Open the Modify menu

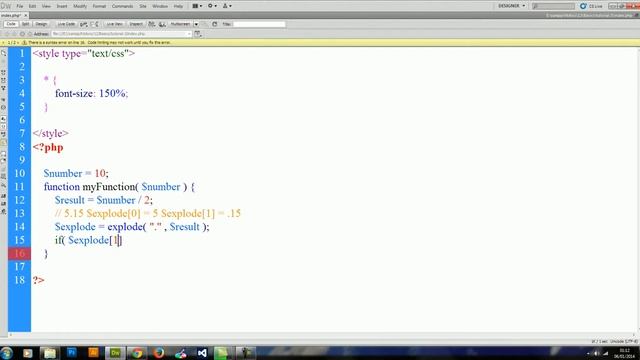pyautogui.click(x=80, y=6)
